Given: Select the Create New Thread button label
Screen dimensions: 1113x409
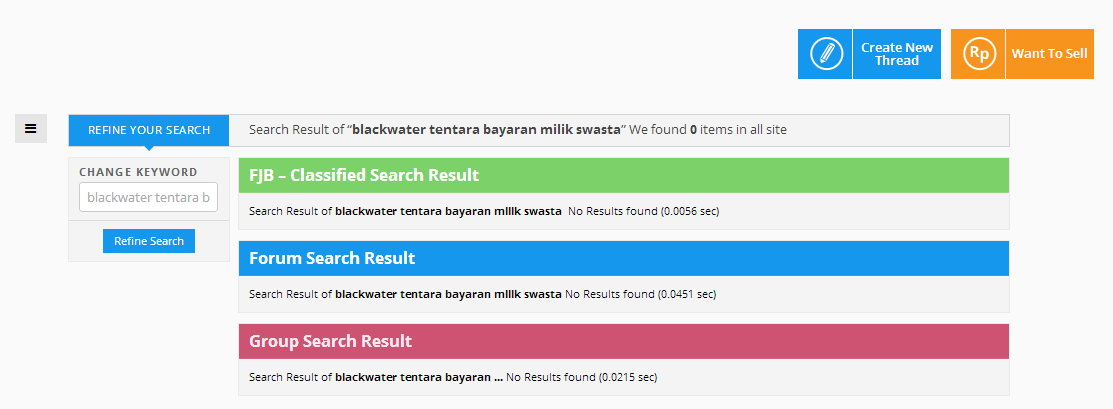Looking at the screenshot, I should (x=897, y=54).
